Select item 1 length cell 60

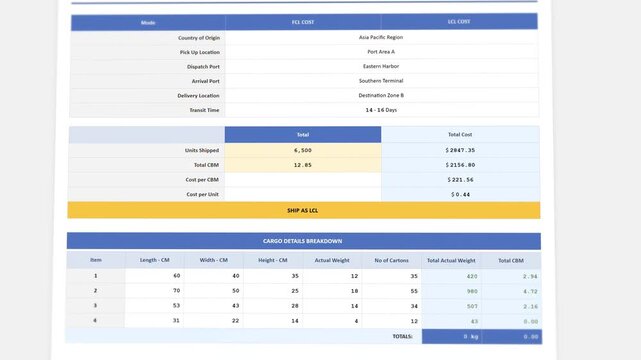point(155,276)
